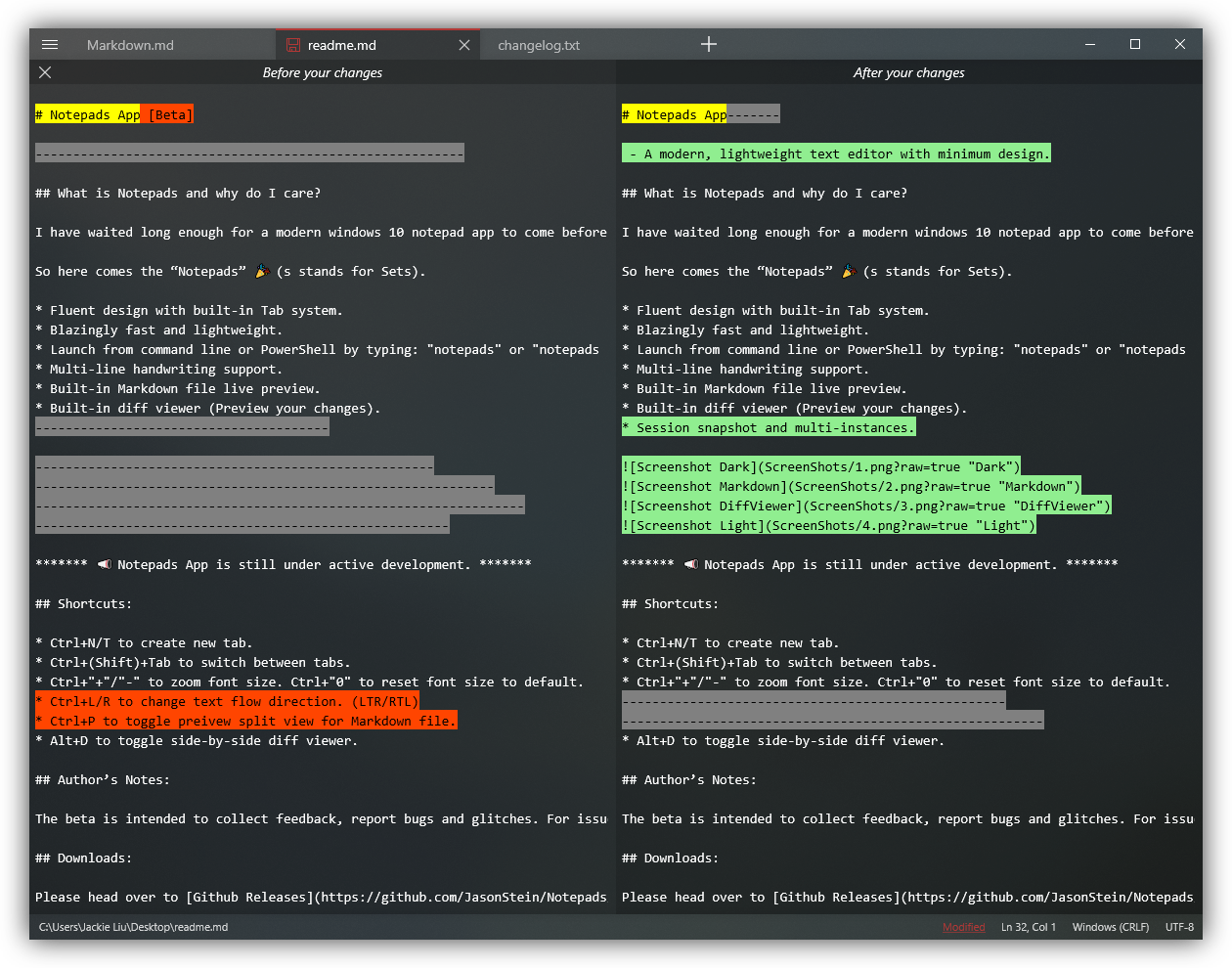Click 'Built-in Markdown file live preview' in right pane
This screenshot has width=1232, height=968.
click(764, 388)
